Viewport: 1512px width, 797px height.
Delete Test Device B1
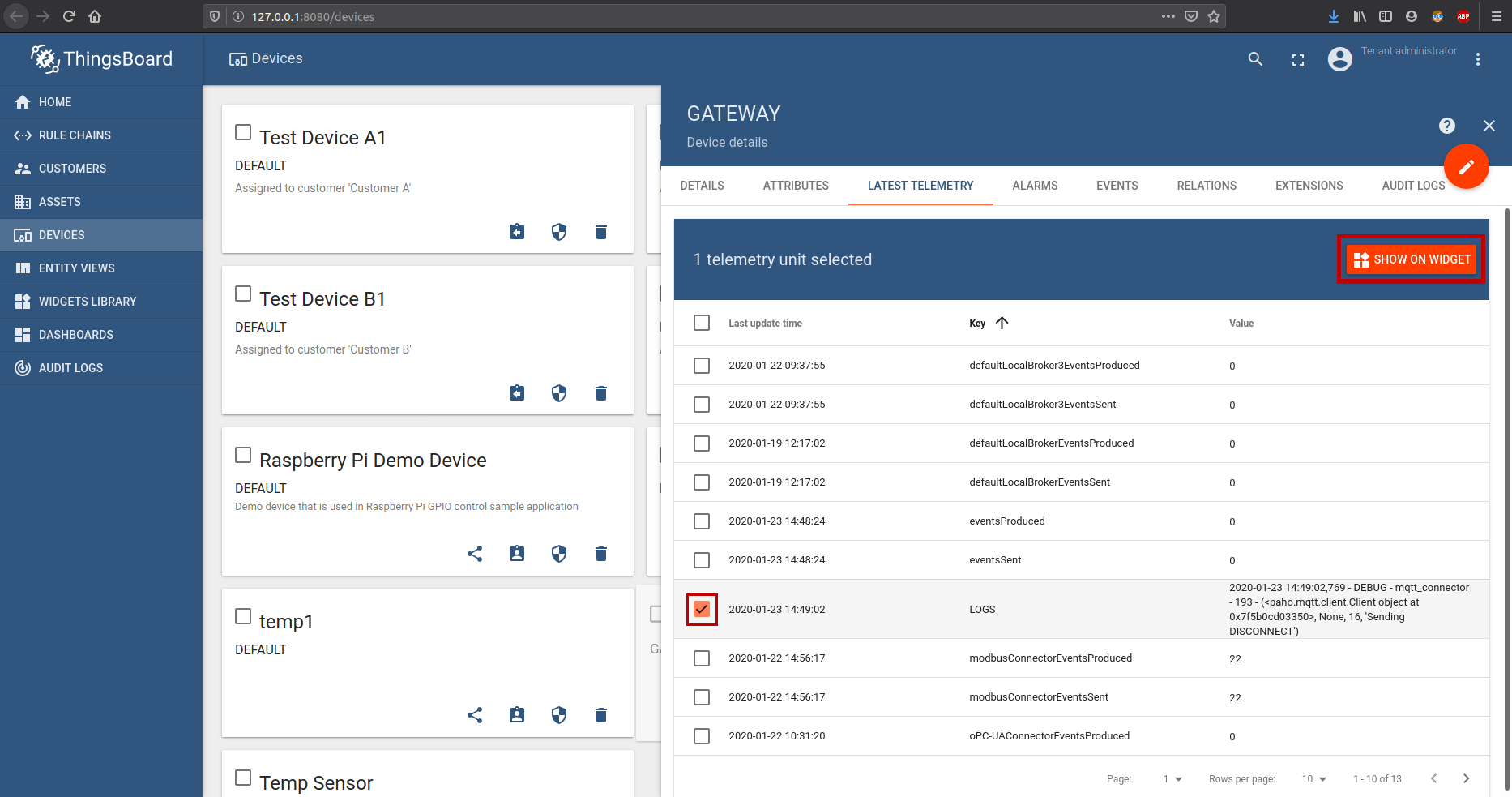pos(601,393)
